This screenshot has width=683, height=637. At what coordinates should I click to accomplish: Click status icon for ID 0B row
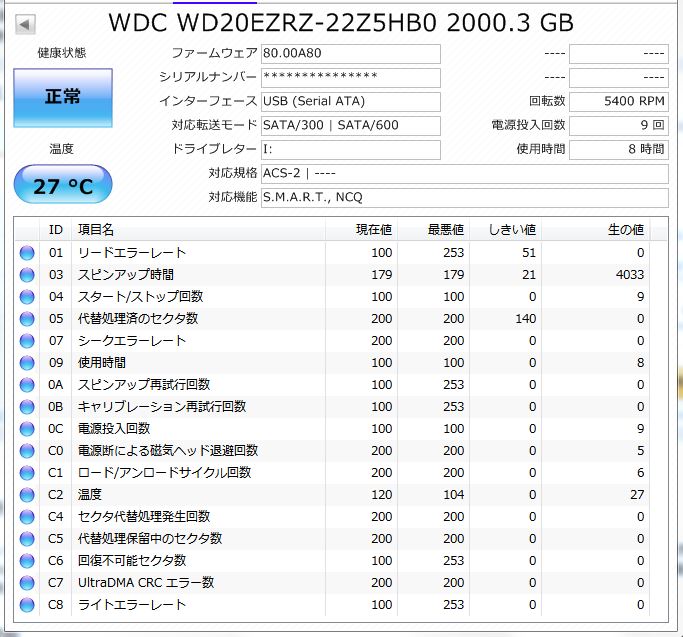(27, 407)
